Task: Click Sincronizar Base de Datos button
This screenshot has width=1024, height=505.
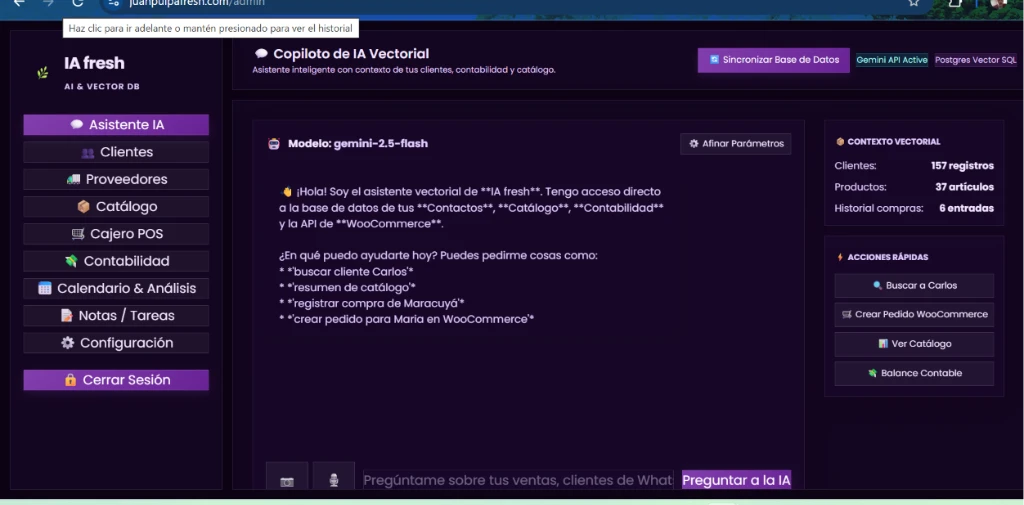Action: tap(773, 59)
